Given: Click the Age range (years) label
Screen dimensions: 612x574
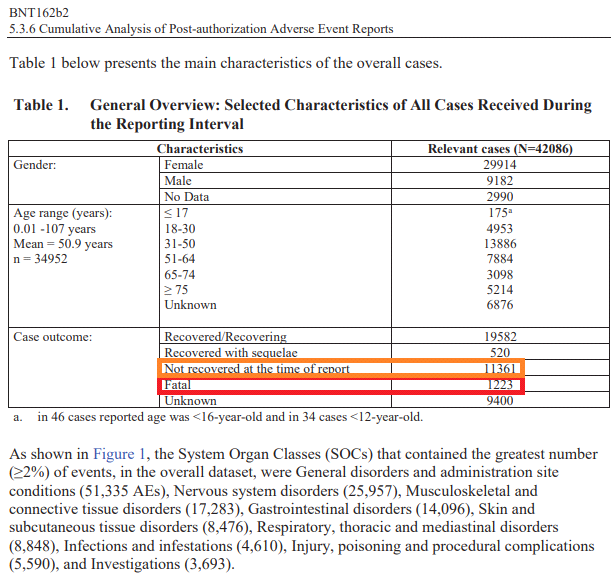Looking at the screenshot, I should [x=62, y=213].
